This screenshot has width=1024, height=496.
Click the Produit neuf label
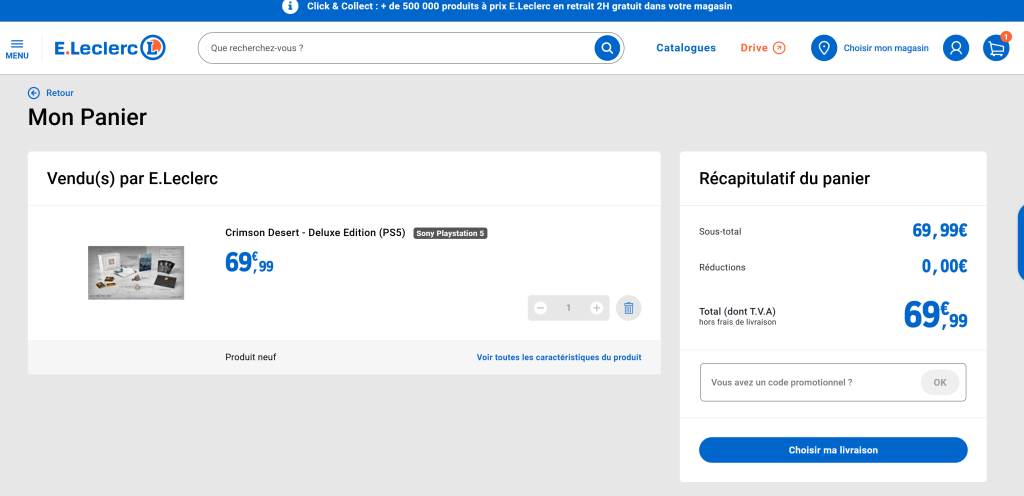click(251, 357)
